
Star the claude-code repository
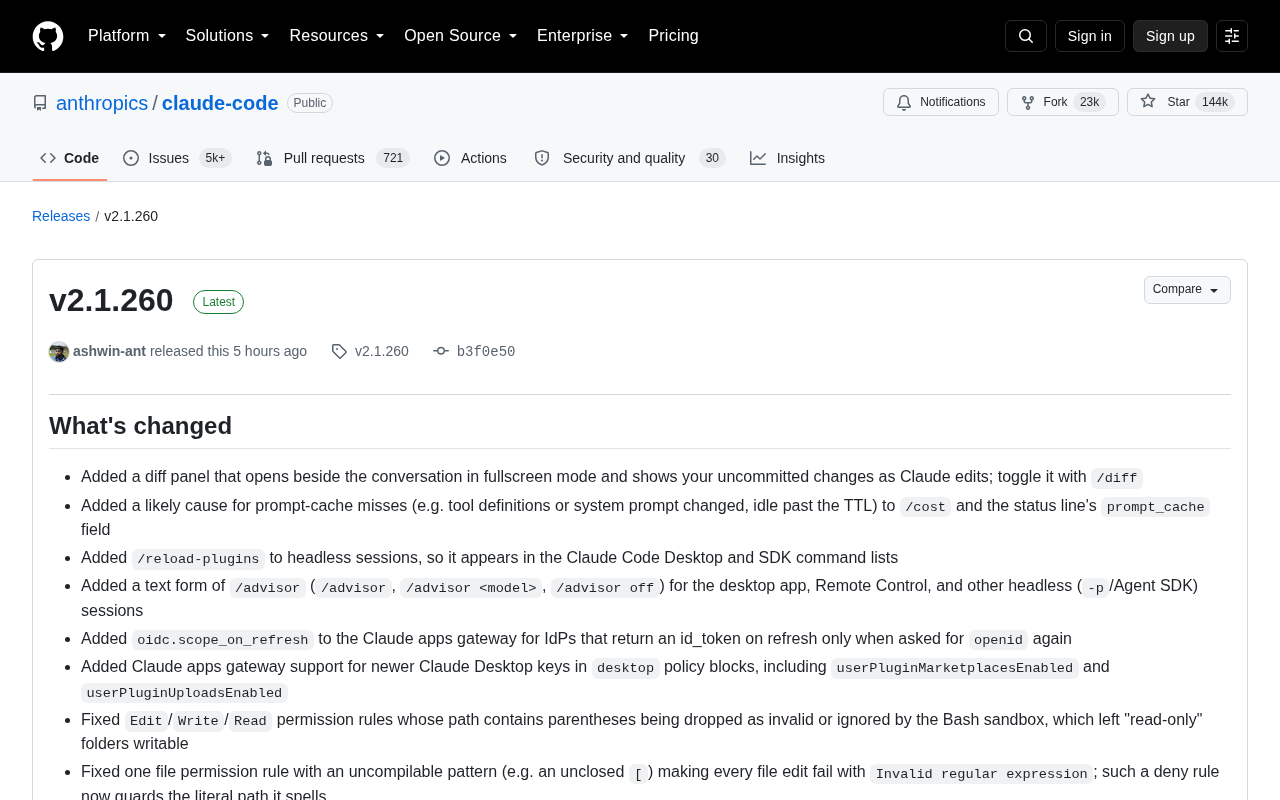[1187, 102]
